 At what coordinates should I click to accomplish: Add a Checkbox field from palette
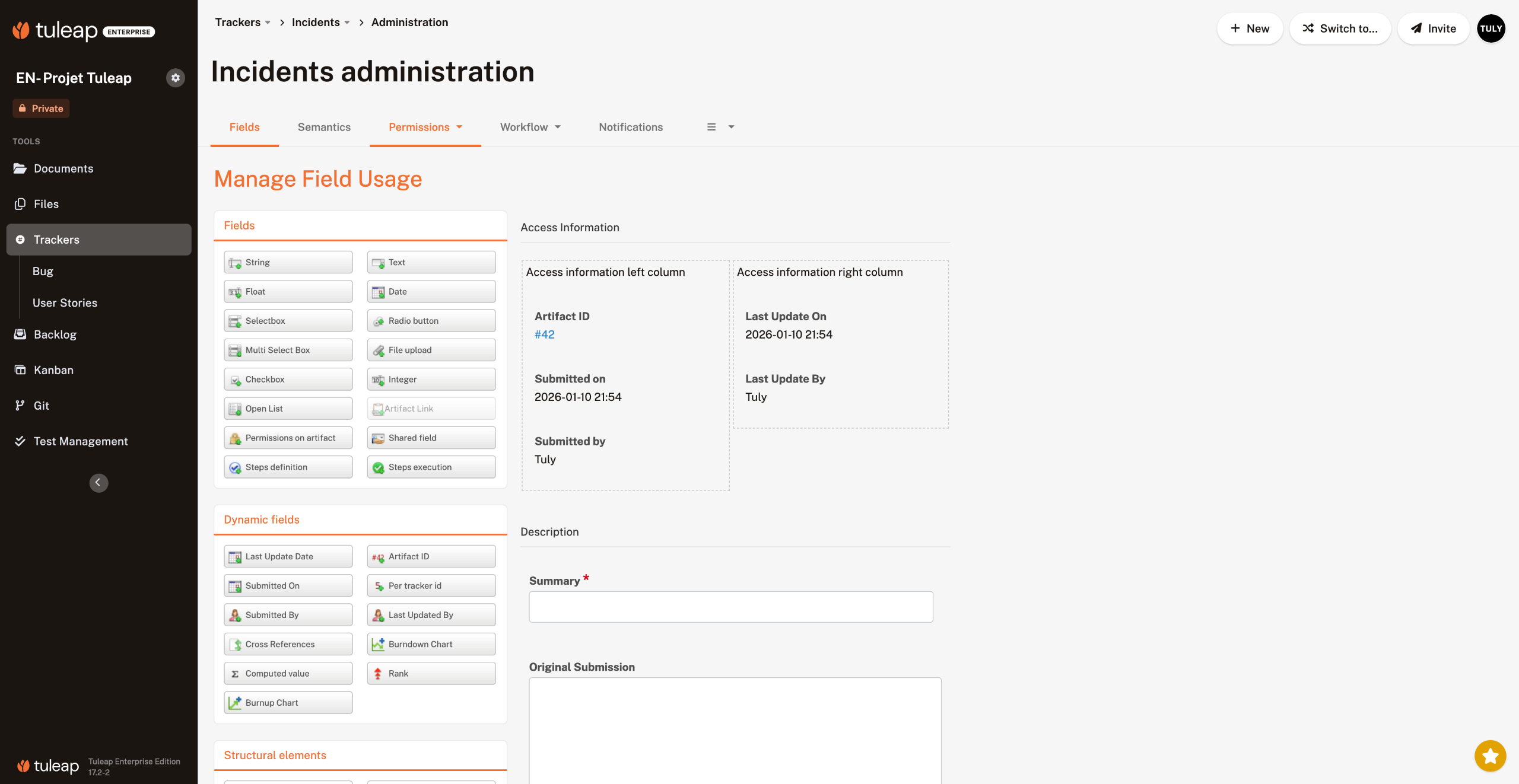[288, 380]
